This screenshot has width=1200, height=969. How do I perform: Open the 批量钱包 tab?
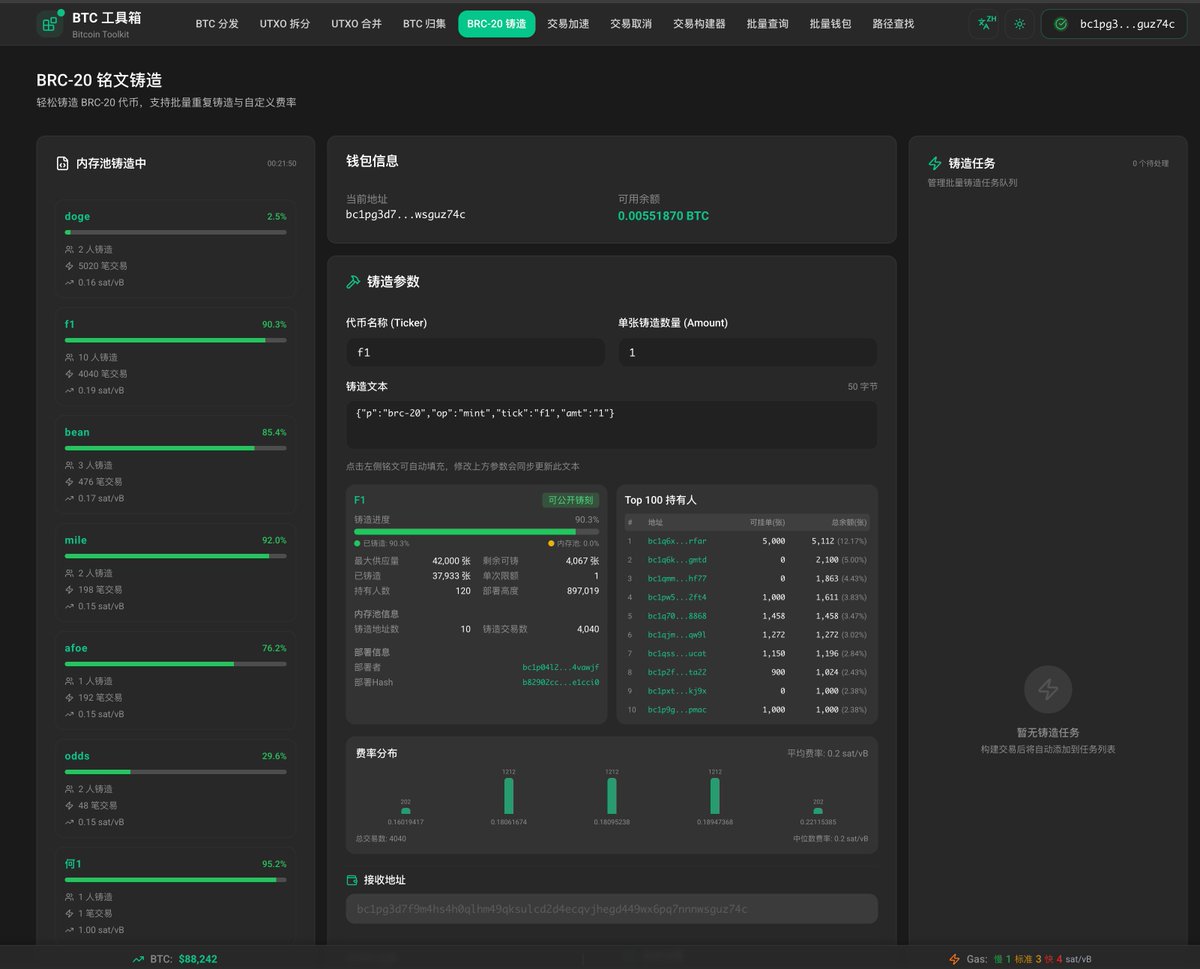[831, 24]
